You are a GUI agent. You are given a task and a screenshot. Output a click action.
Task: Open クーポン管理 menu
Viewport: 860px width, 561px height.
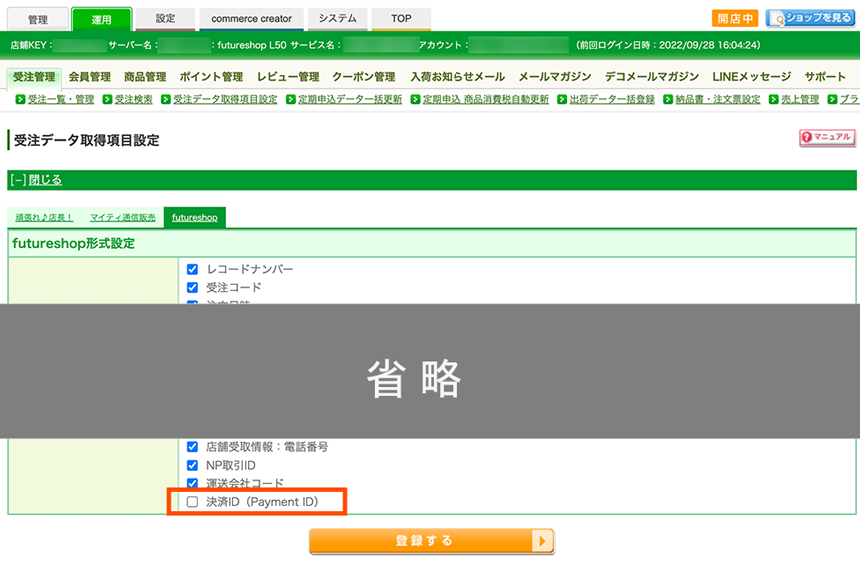click(x=364, y=77)
